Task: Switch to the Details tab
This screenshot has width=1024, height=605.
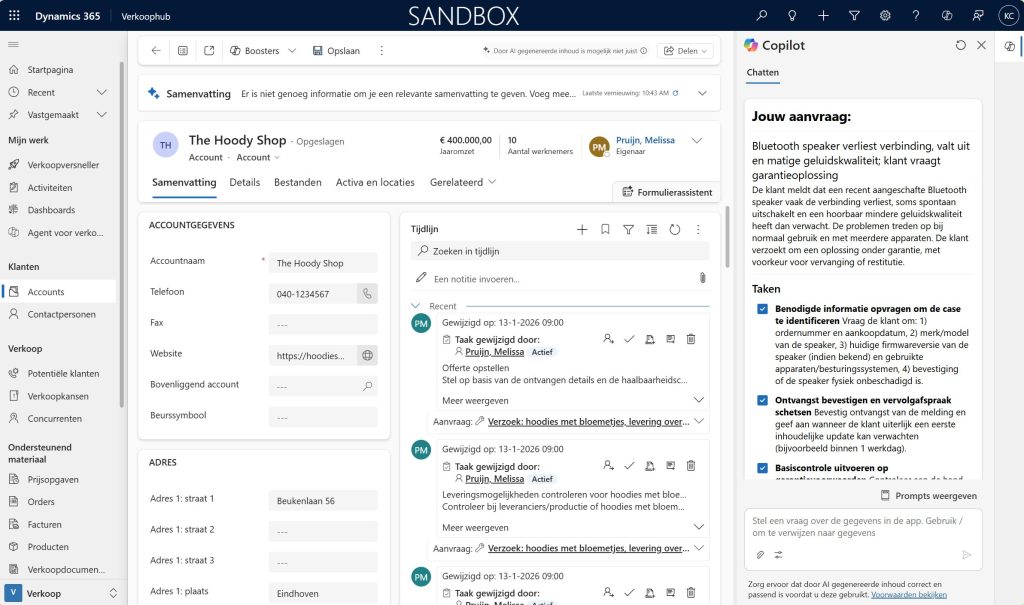Action: (244, 183)
